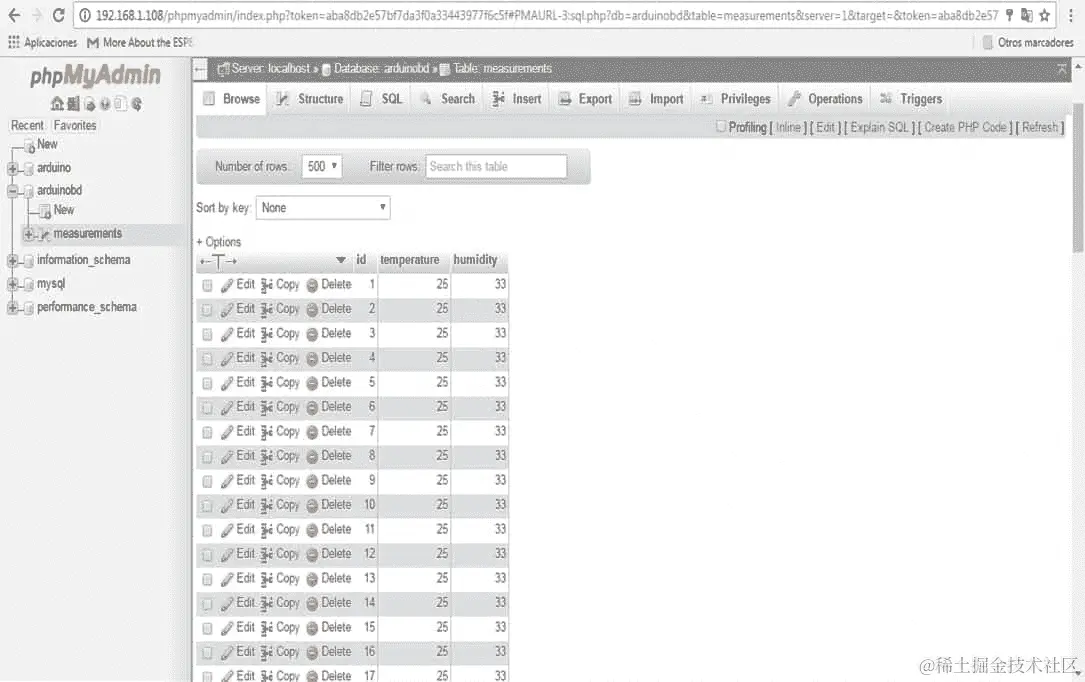1085x682 pixels.
Task: Click the saved password key icon
Action: click(1010, 15)
